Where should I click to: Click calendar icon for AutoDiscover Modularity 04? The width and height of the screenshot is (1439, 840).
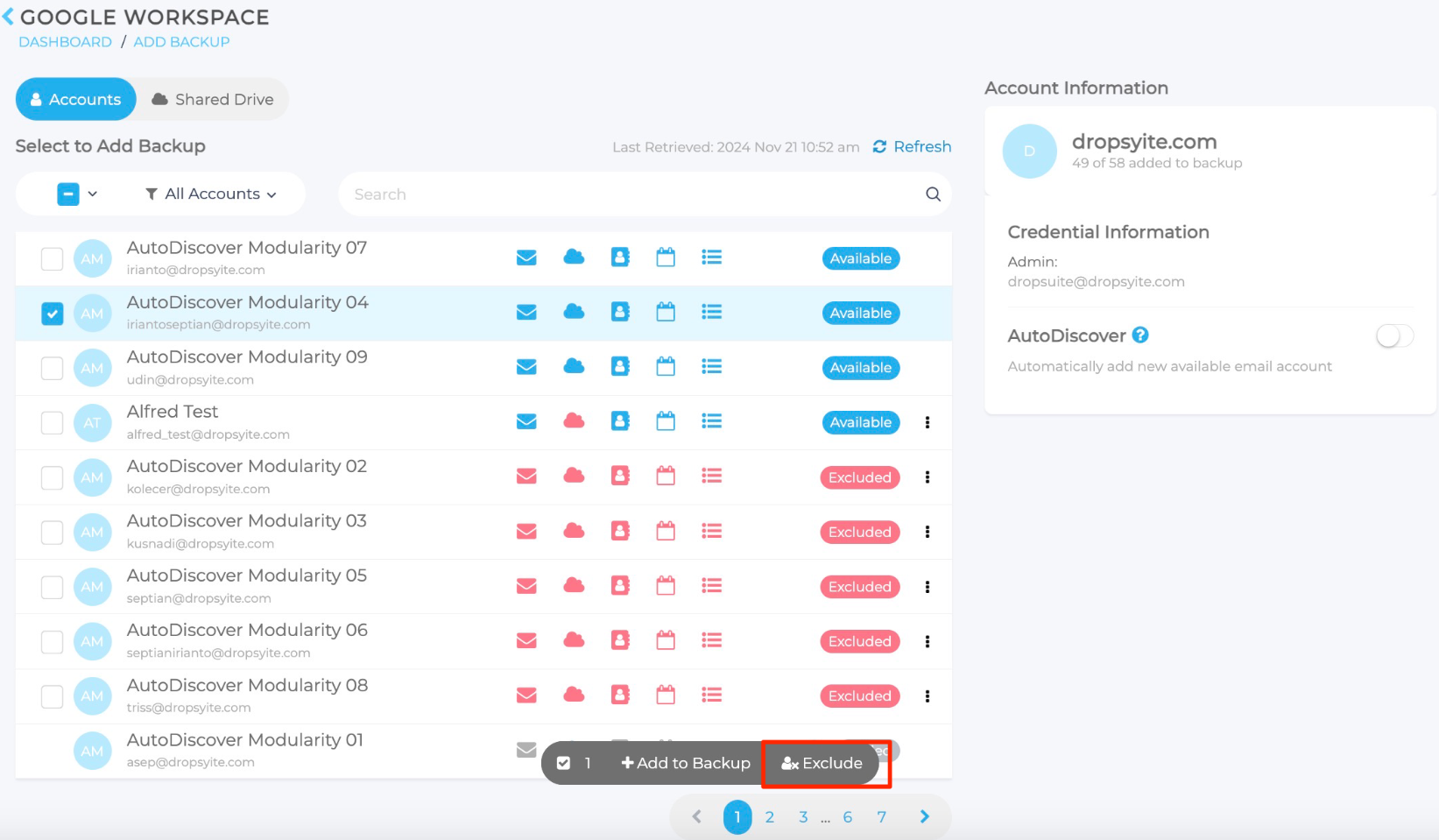pyautogui.click(x=666, y=312)
